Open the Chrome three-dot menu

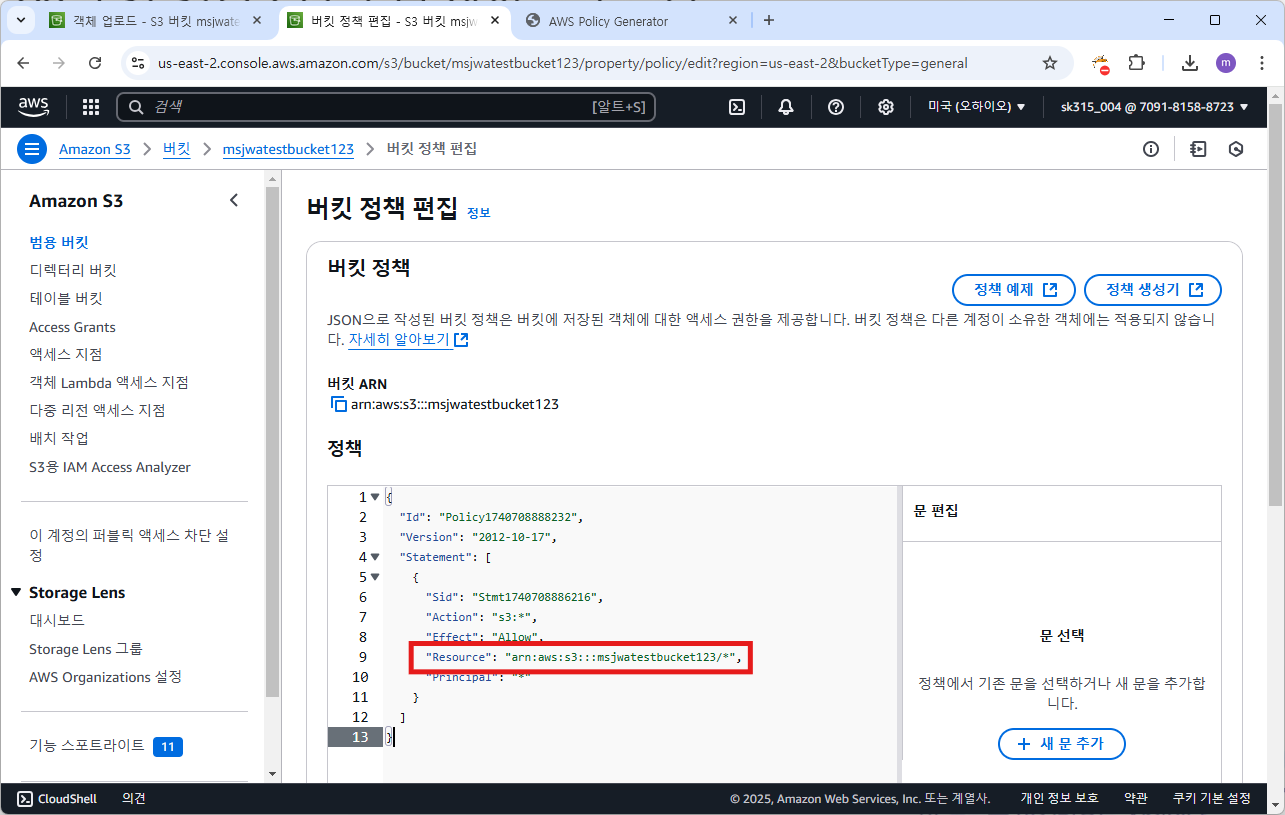pyautogui.click(x=1260, y=63)
